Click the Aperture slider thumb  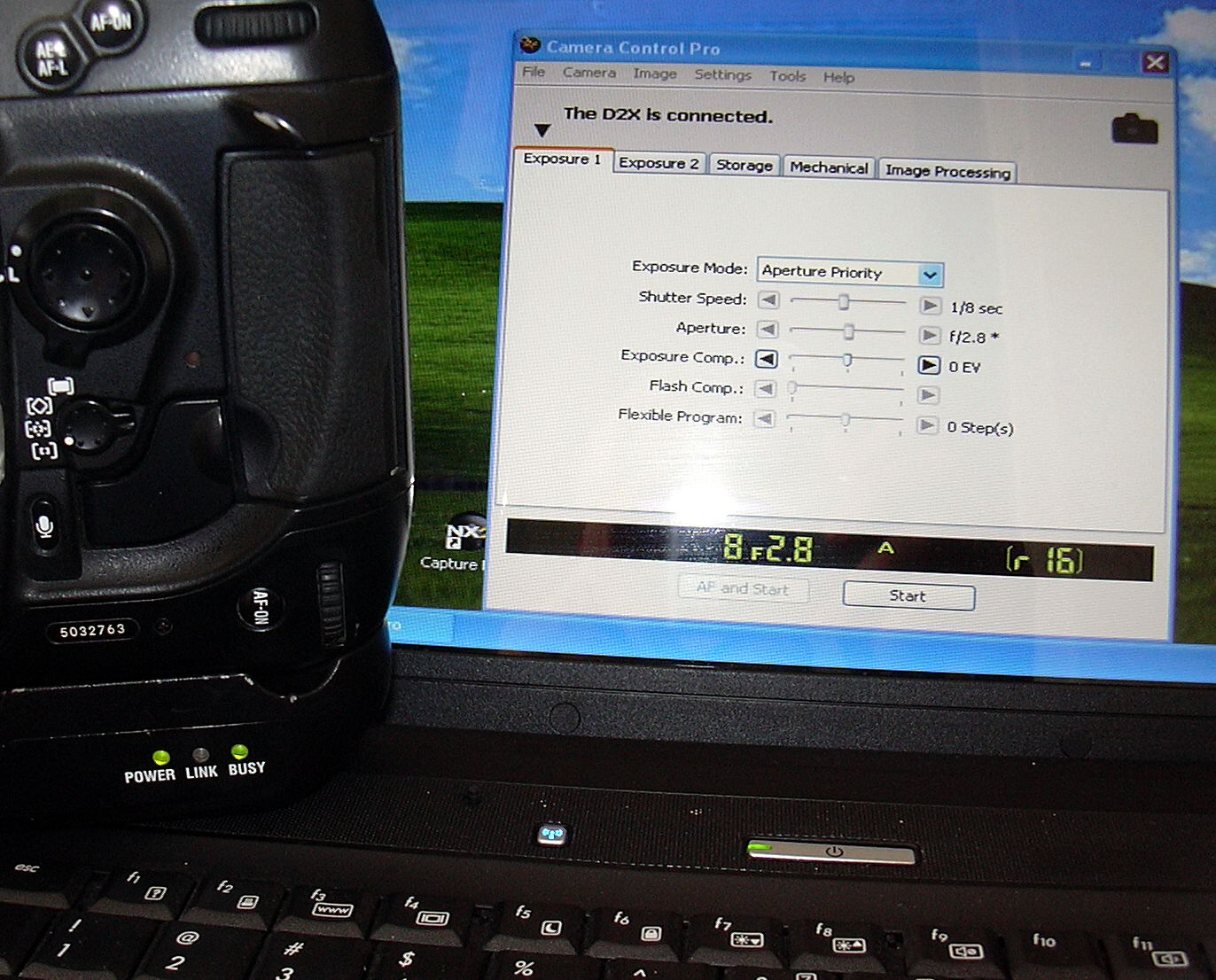coord(849,332)
